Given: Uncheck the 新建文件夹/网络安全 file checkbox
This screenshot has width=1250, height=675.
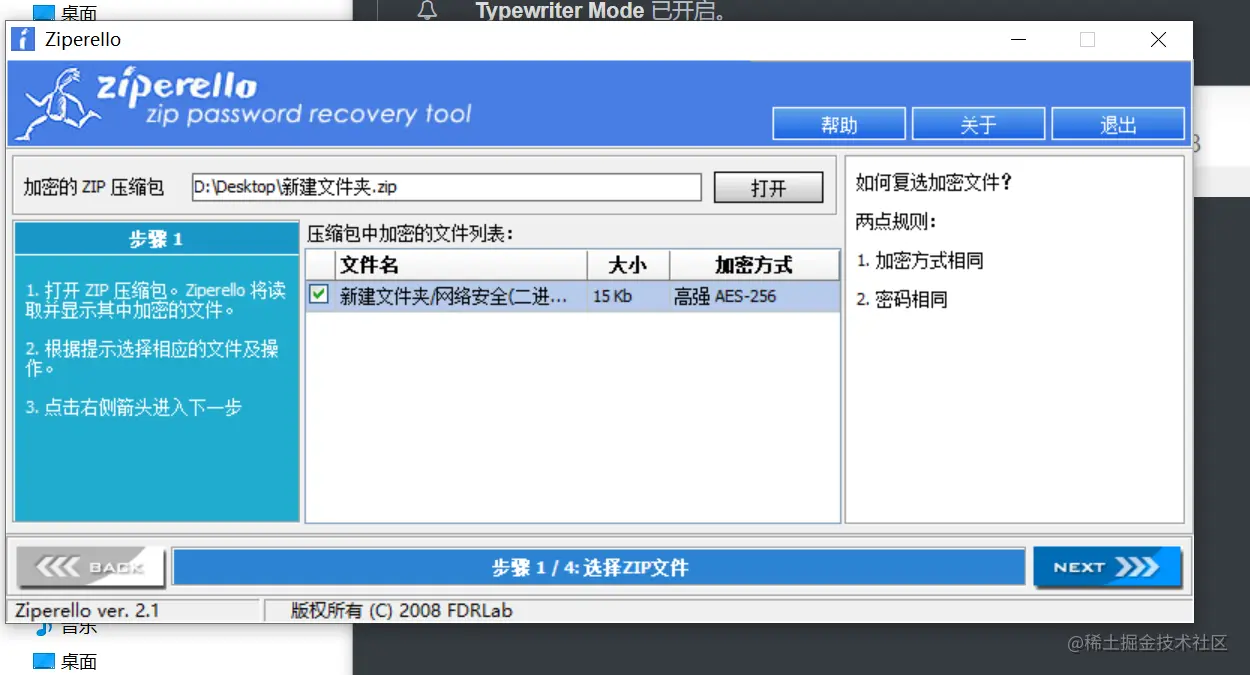Looking at the screenshot, I should 319,294.
